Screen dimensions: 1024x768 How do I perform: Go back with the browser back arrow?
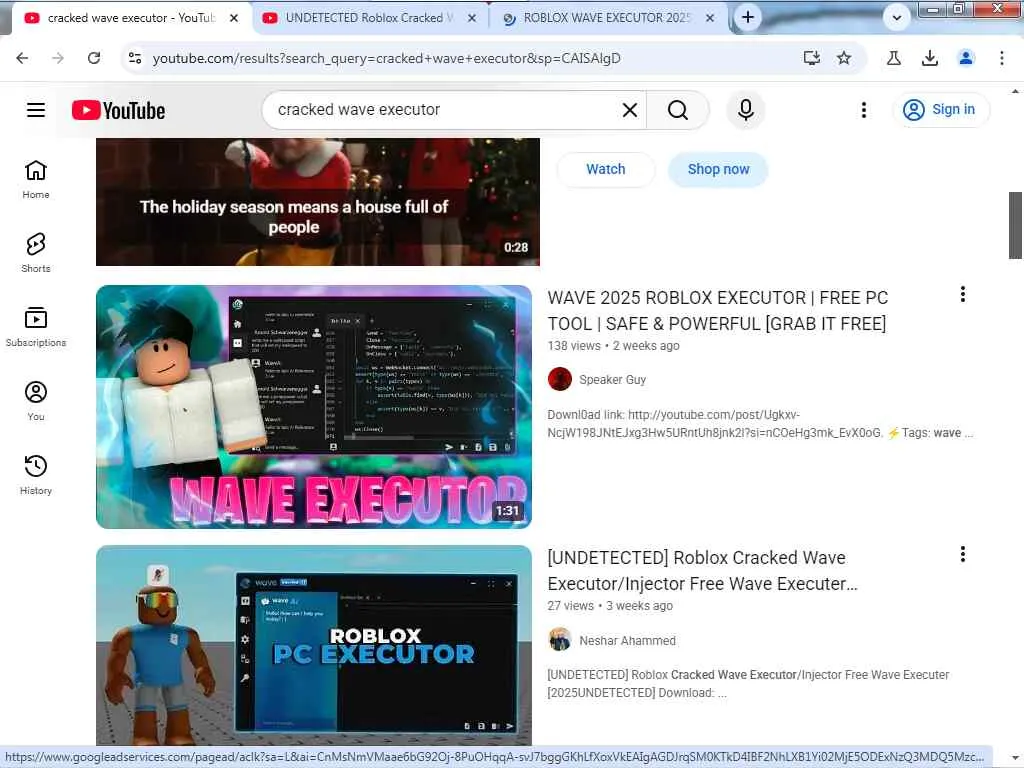coord(22,58)
